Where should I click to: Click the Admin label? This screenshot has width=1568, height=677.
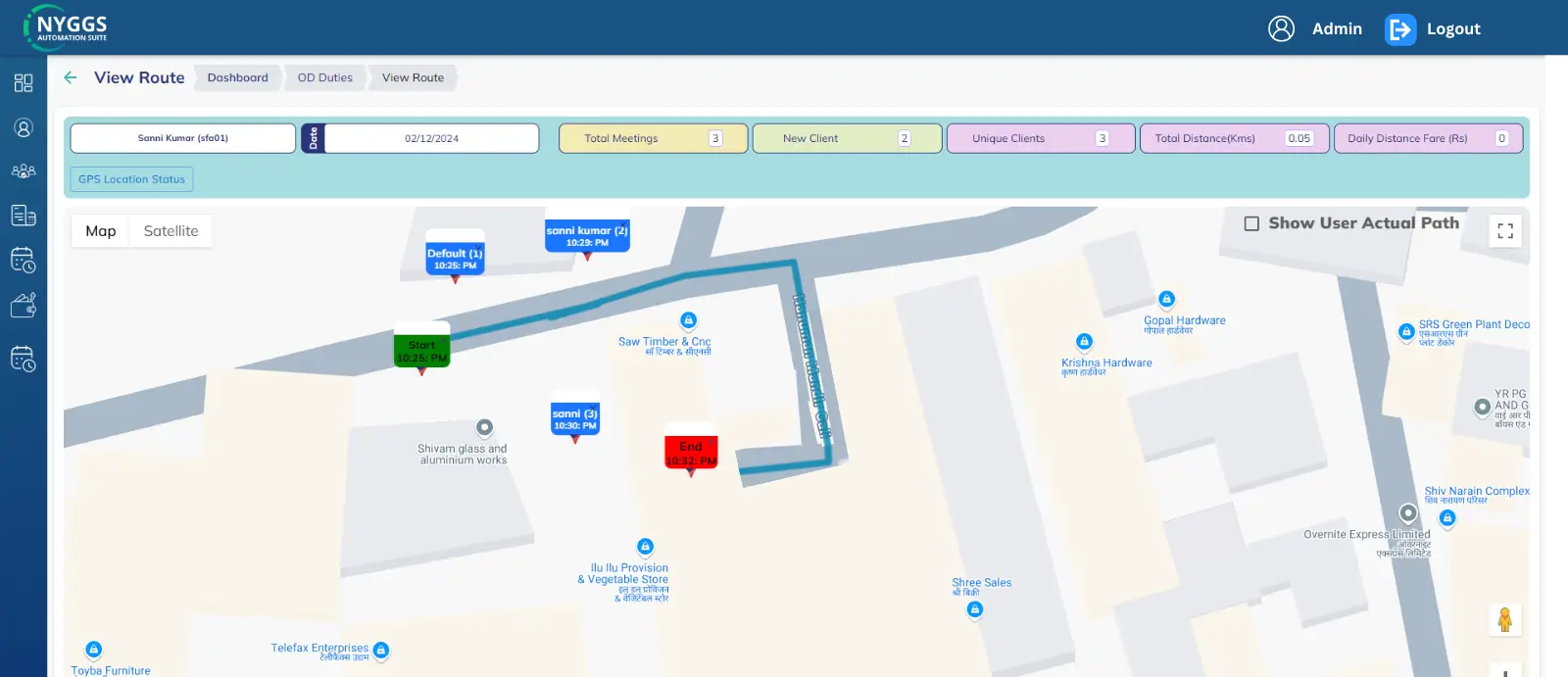pos(1337,29)
